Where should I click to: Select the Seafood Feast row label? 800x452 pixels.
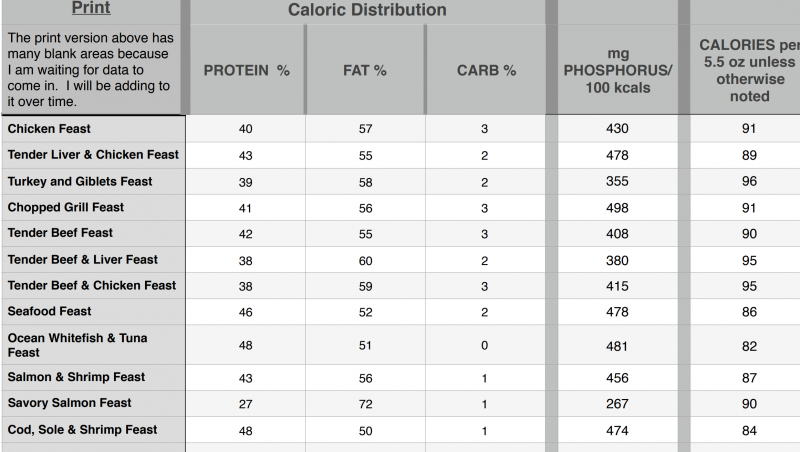[x=49, y=311]
